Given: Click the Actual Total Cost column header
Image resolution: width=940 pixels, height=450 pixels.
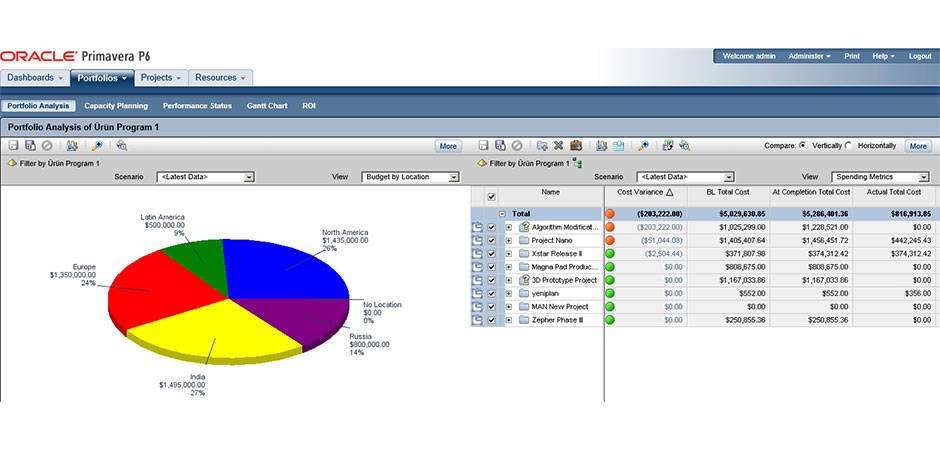Looking at the screenshot, I should coord(894,192).
